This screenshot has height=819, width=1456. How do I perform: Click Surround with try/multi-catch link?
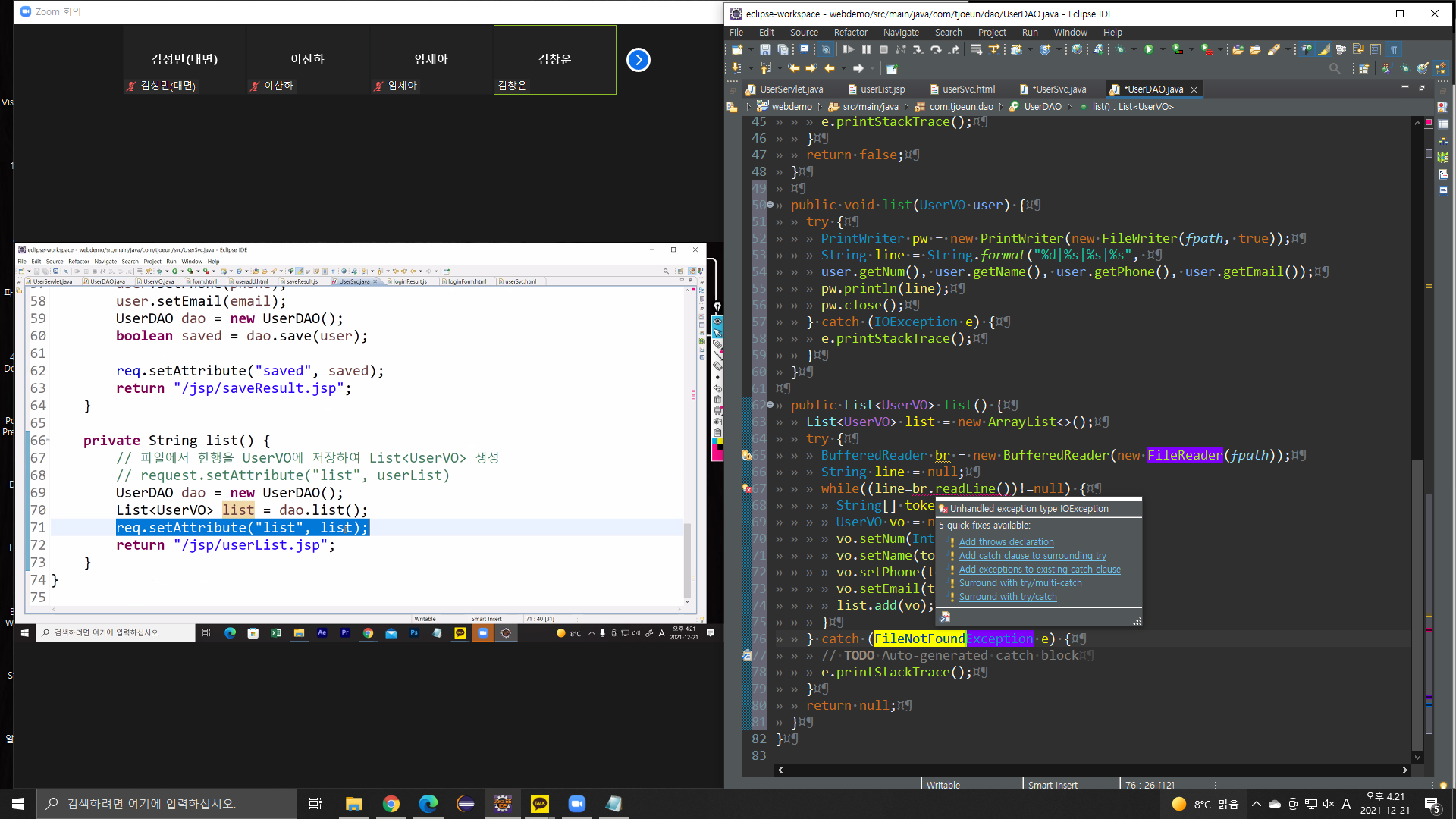1020,583
